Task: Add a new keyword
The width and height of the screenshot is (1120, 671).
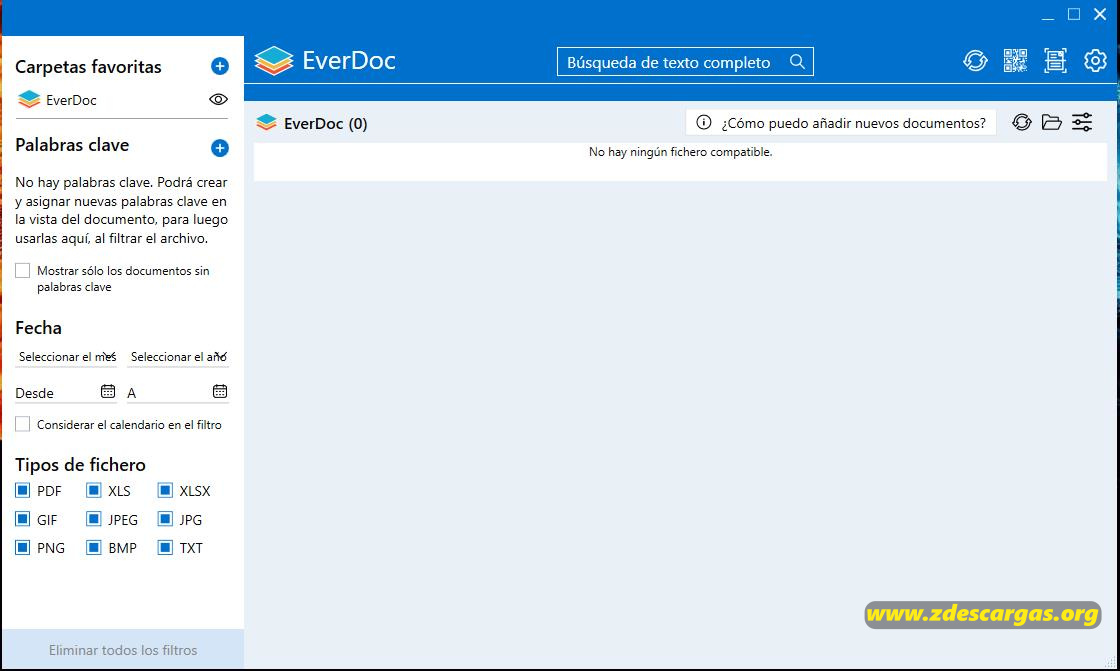Action: [220, 148]
